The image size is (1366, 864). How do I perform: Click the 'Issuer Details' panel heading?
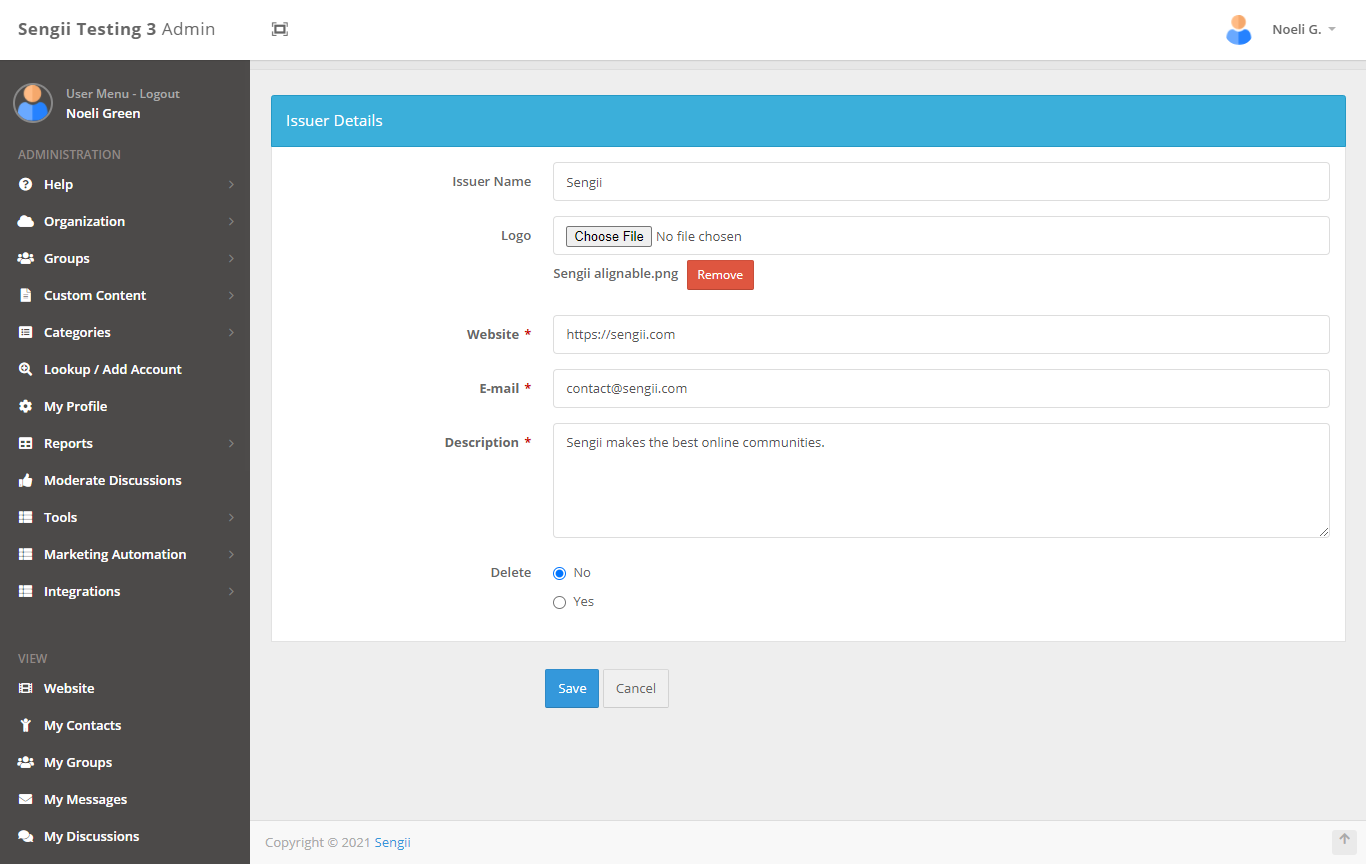coord(334,120)
